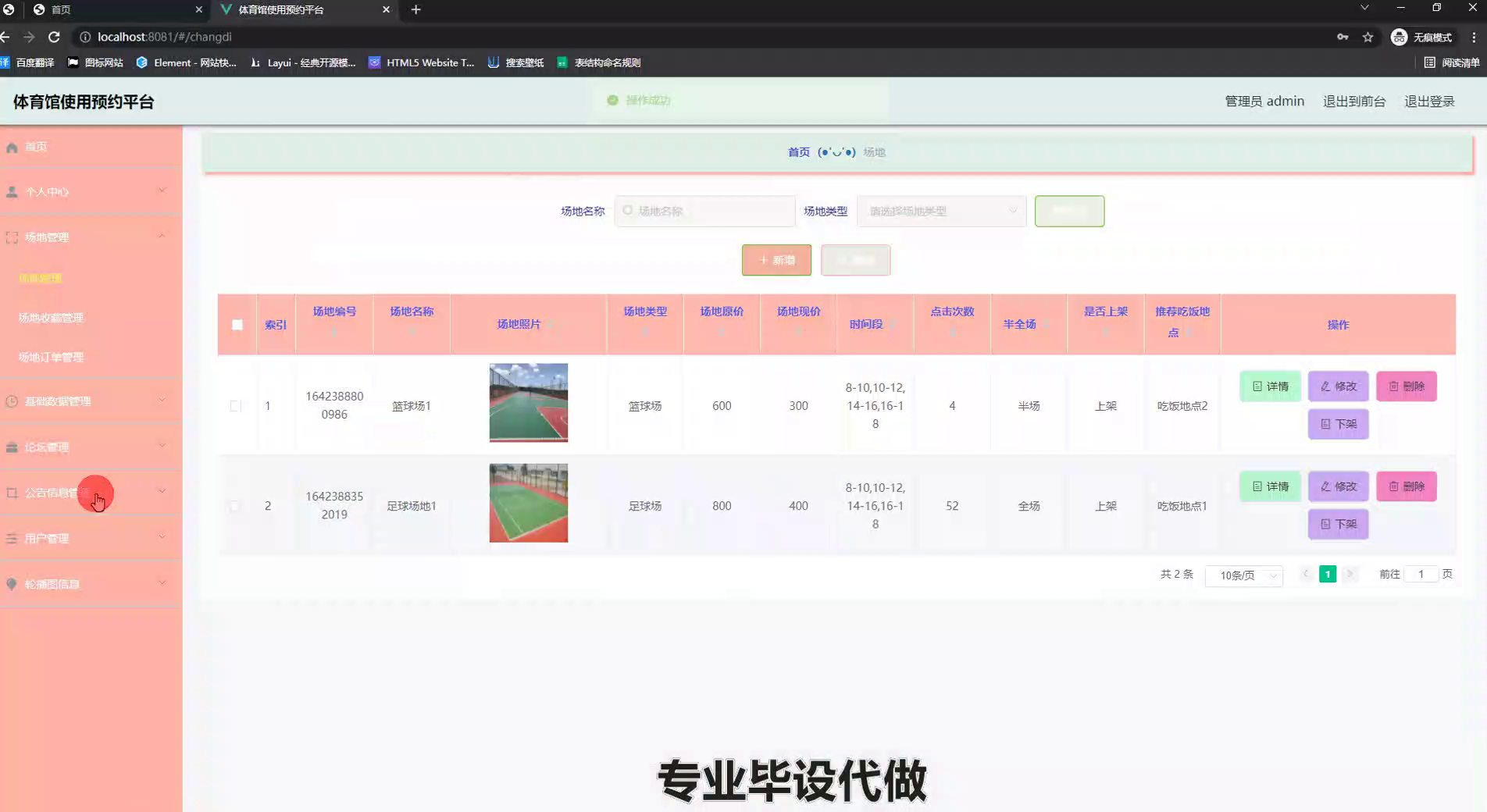This screenshot has width=1487, height=812.
Task: Open the 场地收藏管理 submenu item
Action: click(51, 318)
